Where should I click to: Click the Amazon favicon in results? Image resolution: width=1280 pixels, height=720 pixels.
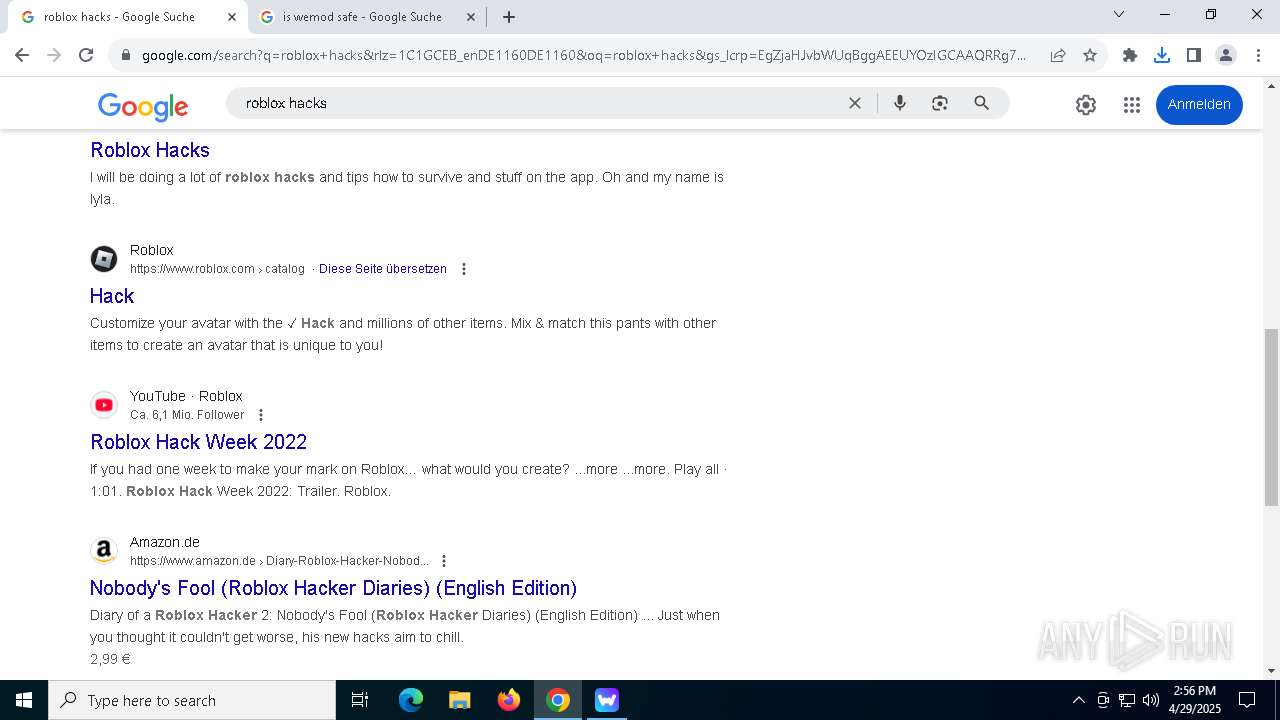[104, 551]
